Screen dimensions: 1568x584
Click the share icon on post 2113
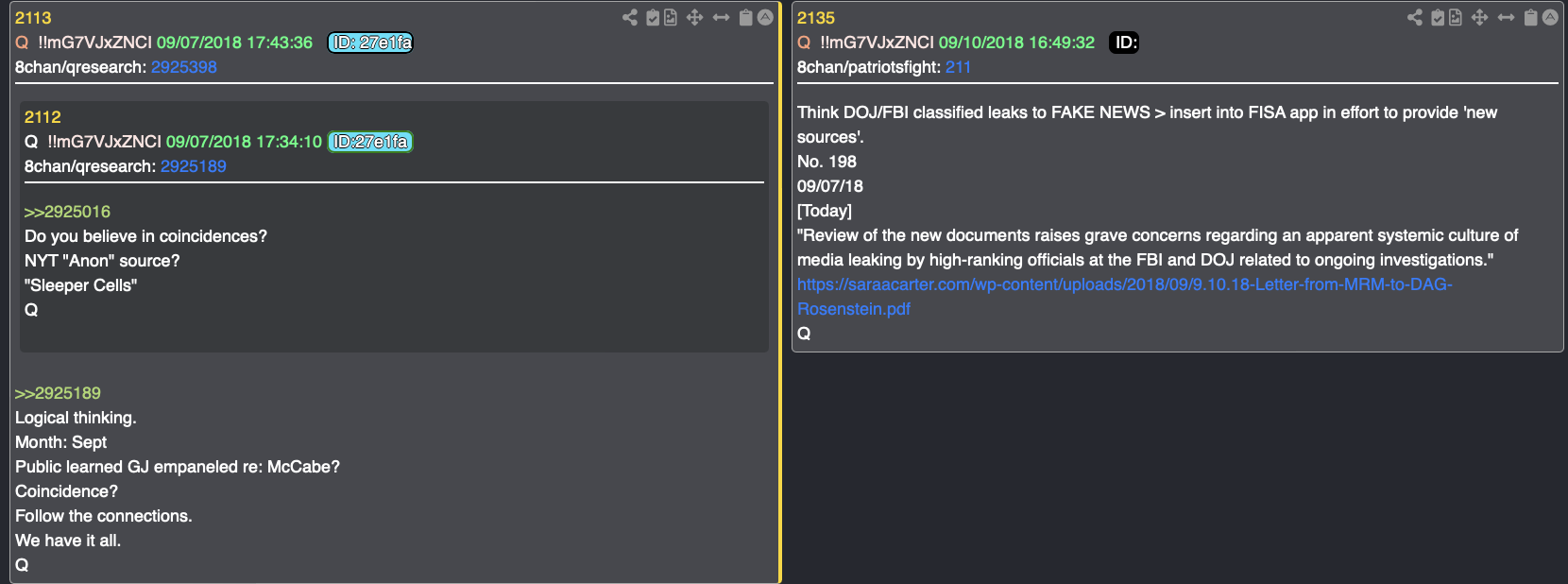(x=630, y=17)
